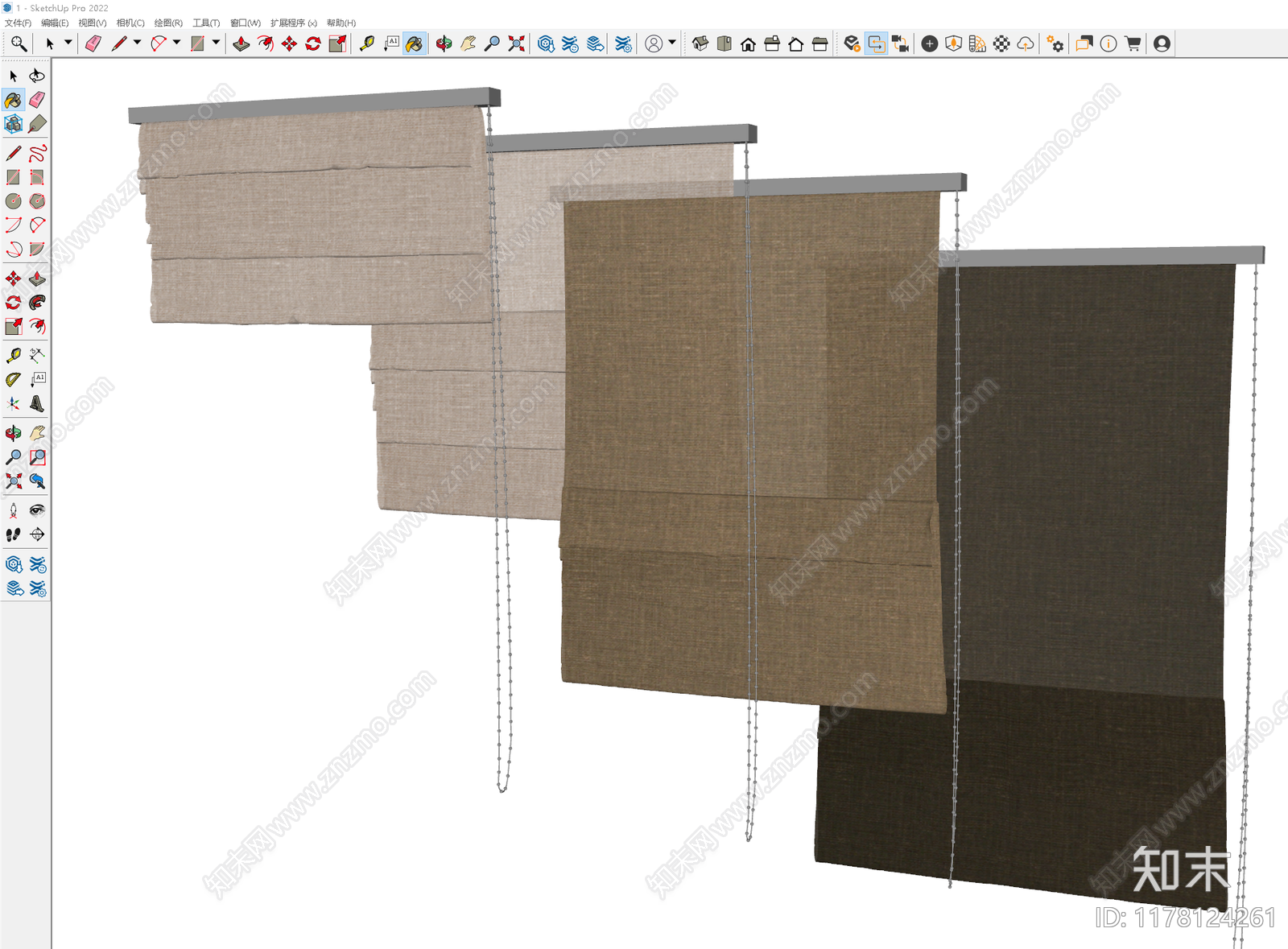This screenshot has height=949, width=1288.
Task: Select Offset tool in top toolbar
Action: point(265,43)
